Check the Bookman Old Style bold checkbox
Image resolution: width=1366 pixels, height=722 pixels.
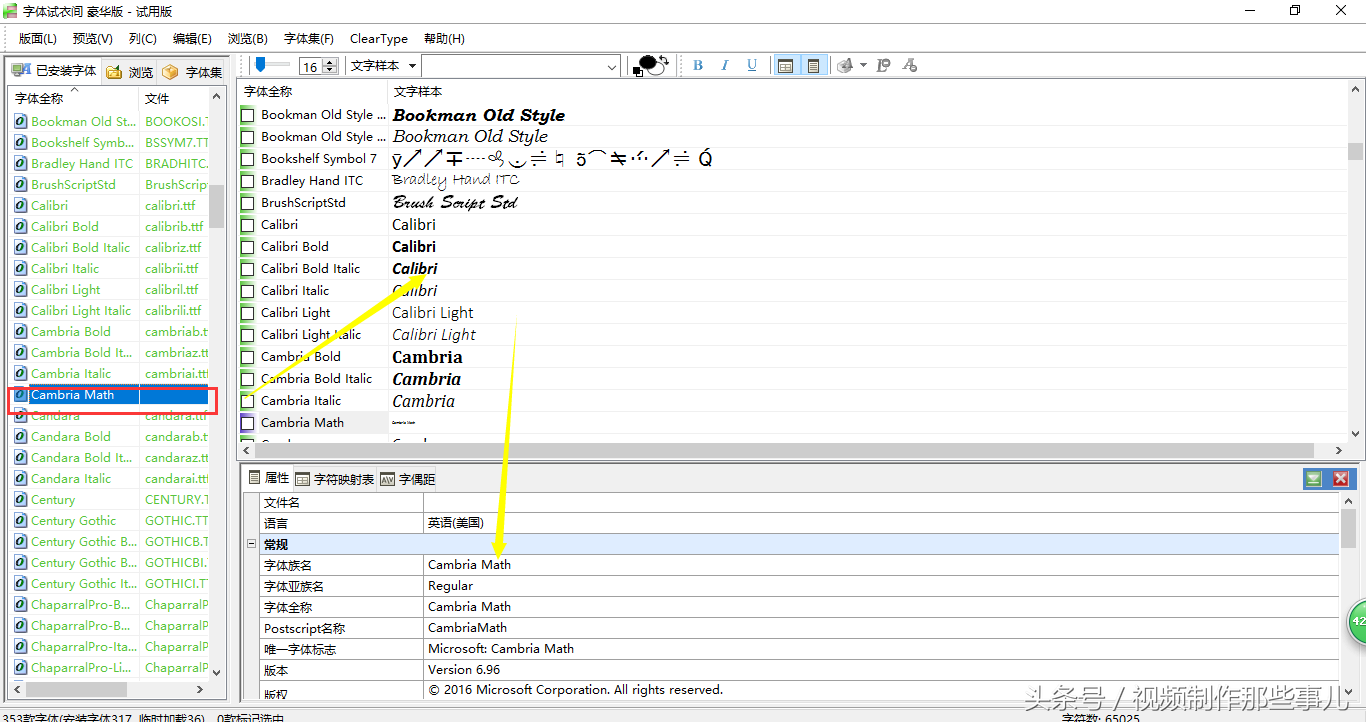[x=248, y=115]
